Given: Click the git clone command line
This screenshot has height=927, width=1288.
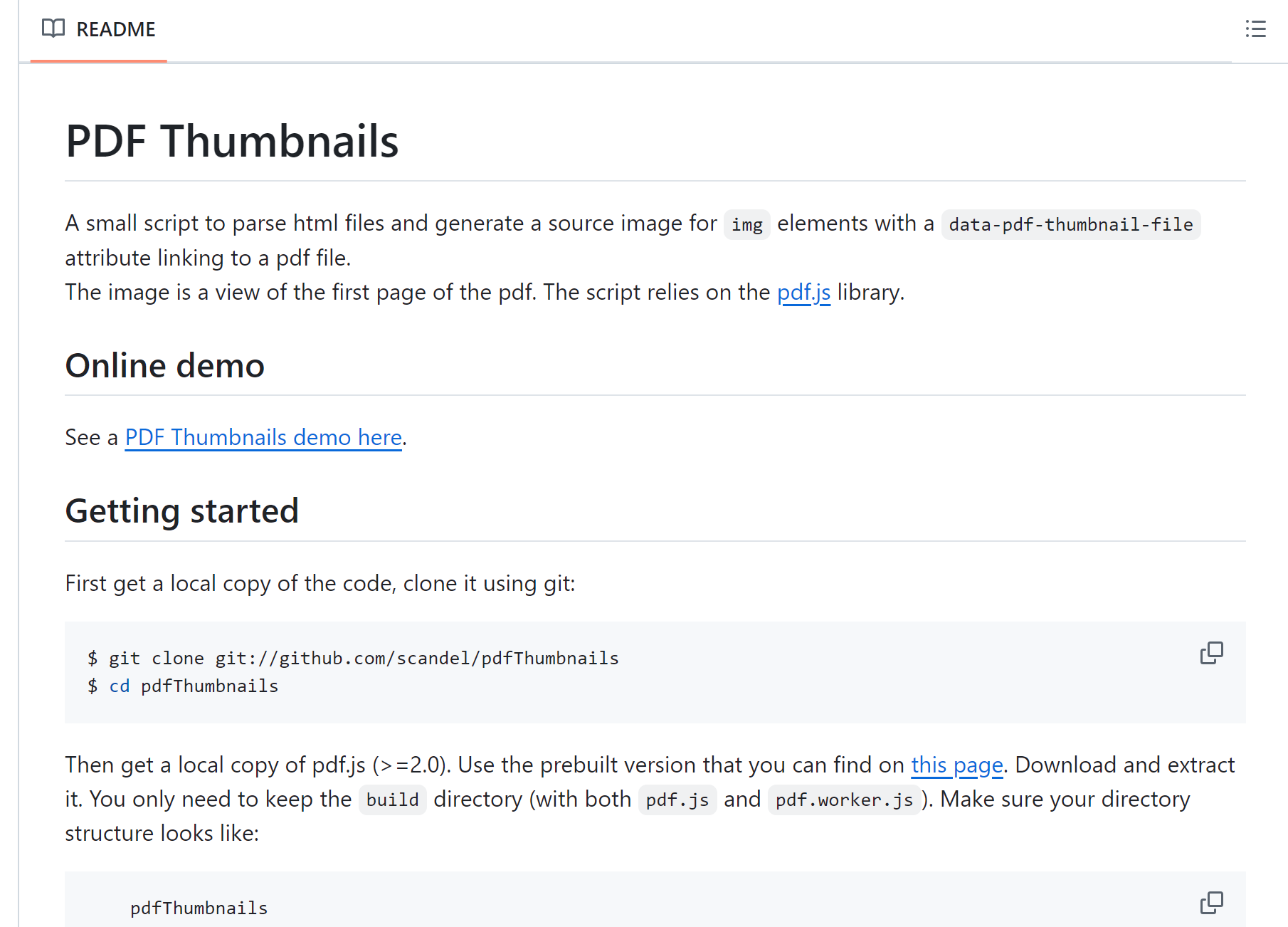Looking at the screenshot, I should pyautogui.click(x=354, y=658).
